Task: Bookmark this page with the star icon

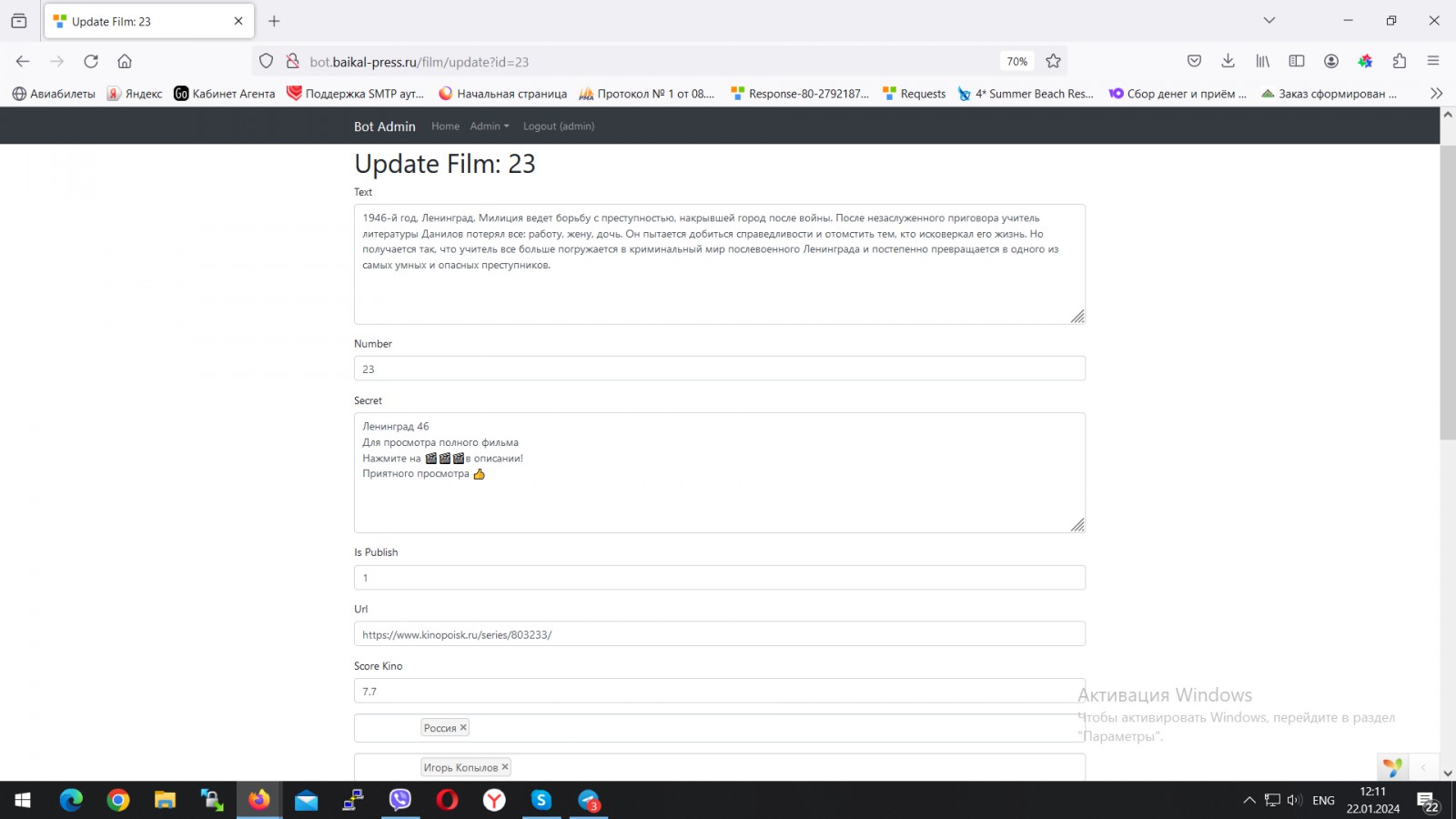Action: pyautogui.click(x=1053, y=61)
